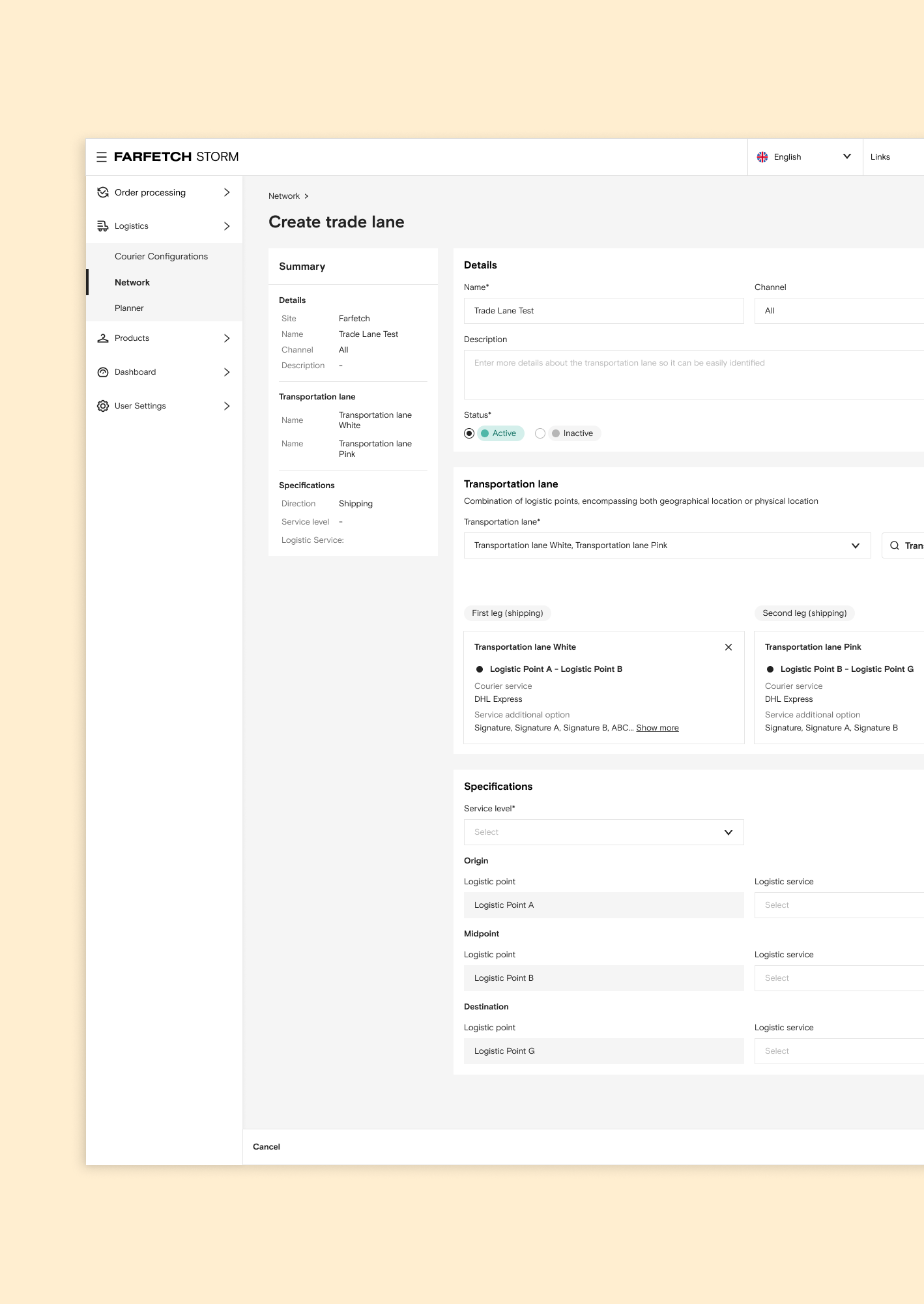The height and width of the screenshot is (1304, 924).
Task: Click the Description text area
Action: pyautogui.click(x=691, y=375)
